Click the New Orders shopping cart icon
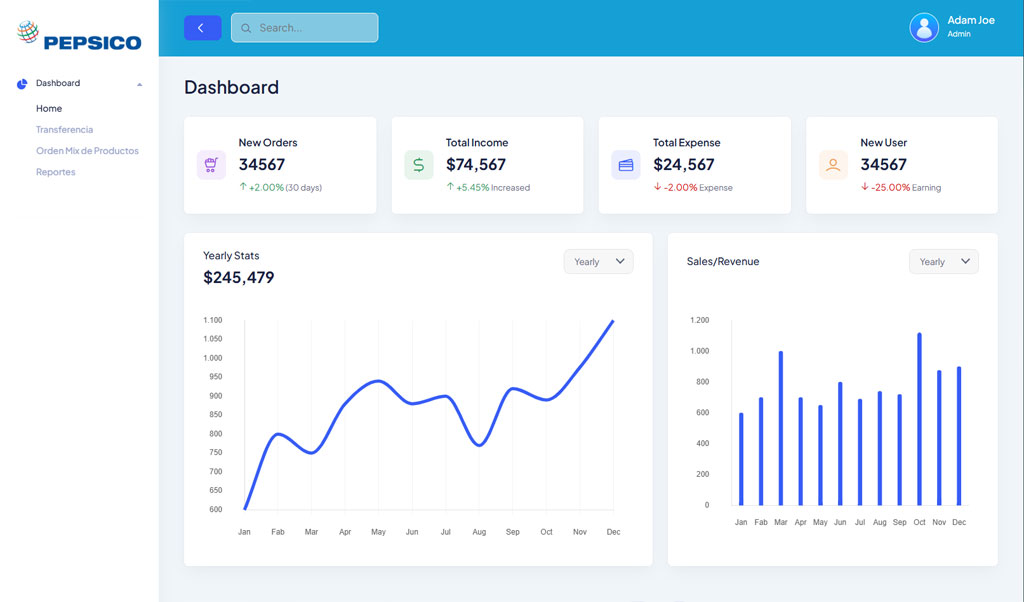 coord(211,165)
